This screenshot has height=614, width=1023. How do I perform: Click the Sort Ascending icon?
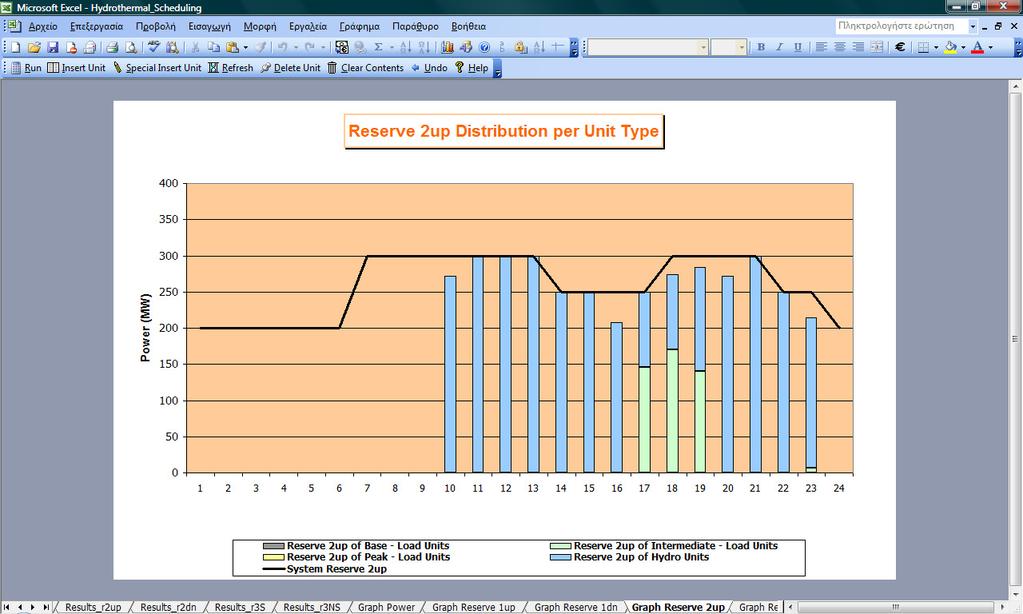(x=405, y=47)
